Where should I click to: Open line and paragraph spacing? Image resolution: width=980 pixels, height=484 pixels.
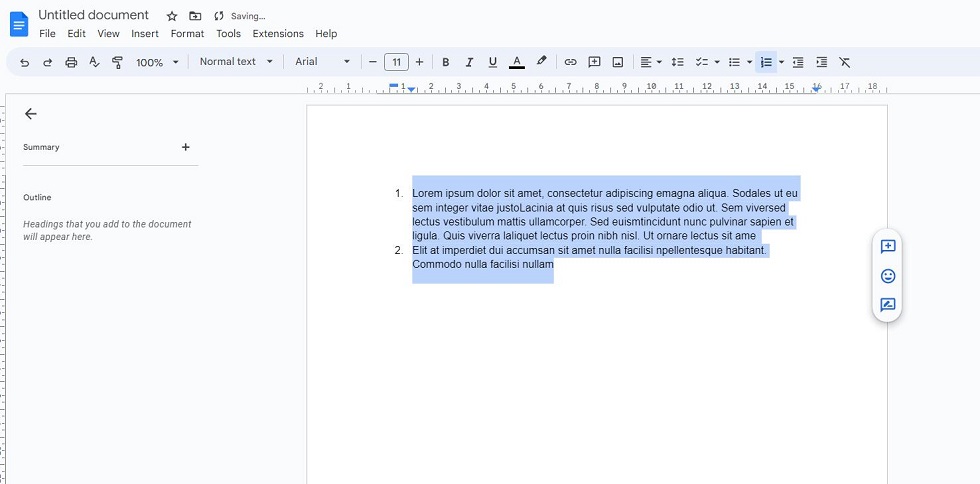[678, 62]
